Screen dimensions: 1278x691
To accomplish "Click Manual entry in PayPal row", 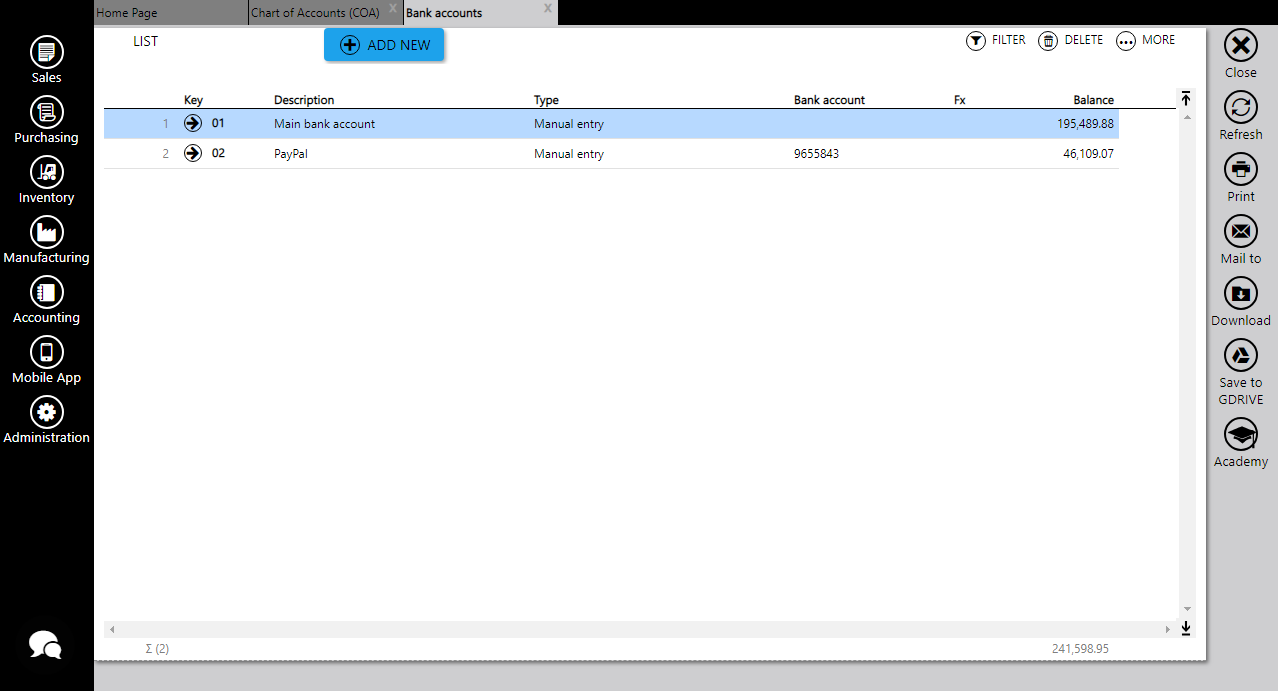I will point(569,154).
